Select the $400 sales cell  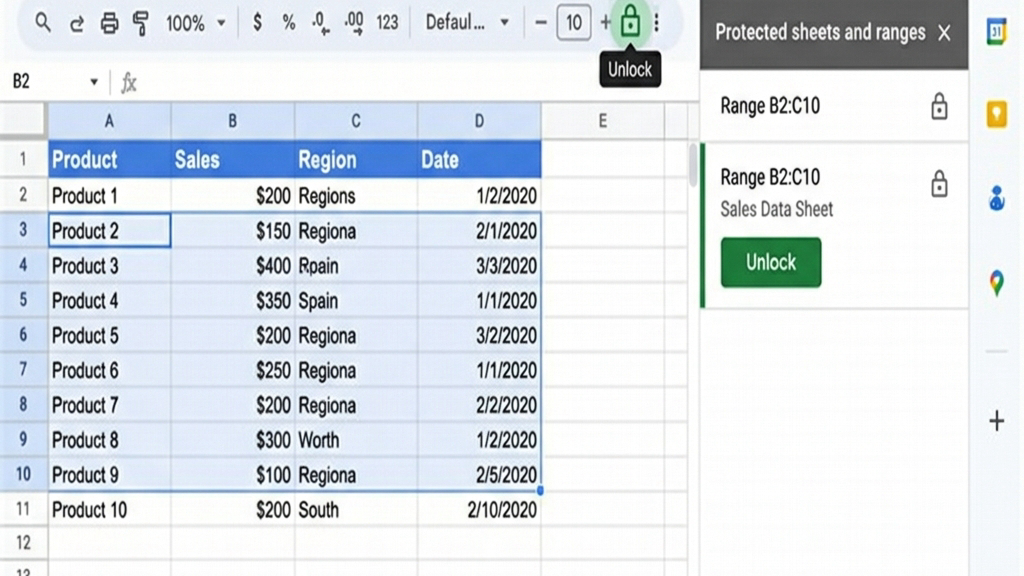click(232, 266)
